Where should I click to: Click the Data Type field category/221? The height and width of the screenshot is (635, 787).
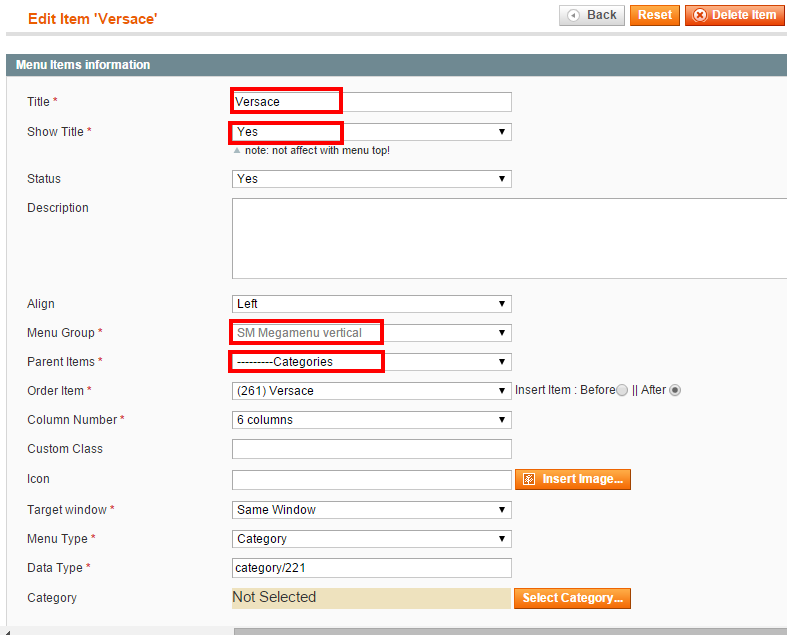[x=372, y=568]
